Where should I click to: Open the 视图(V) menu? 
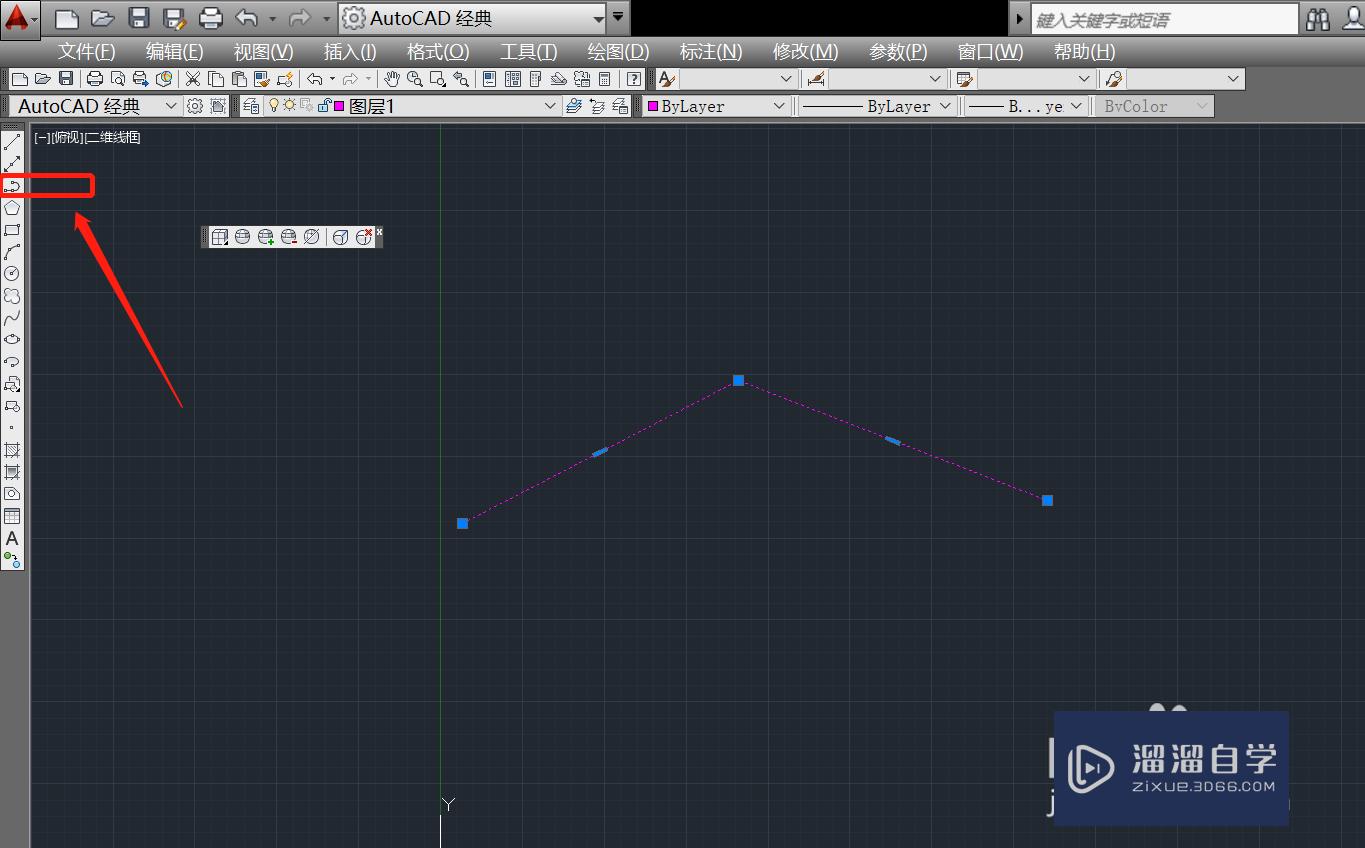tap(263, 52)
